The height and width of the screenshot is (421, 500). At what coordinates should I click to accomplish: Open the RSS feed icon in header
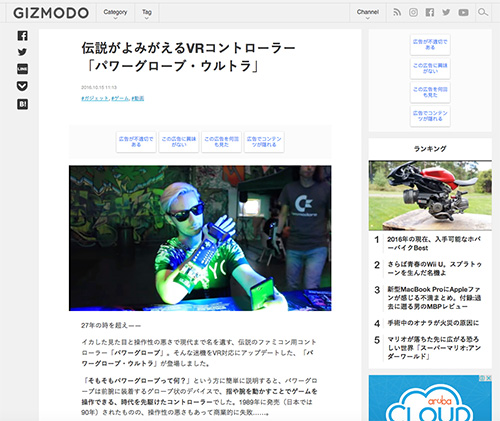pyautogui.click(x=397, y=13)
